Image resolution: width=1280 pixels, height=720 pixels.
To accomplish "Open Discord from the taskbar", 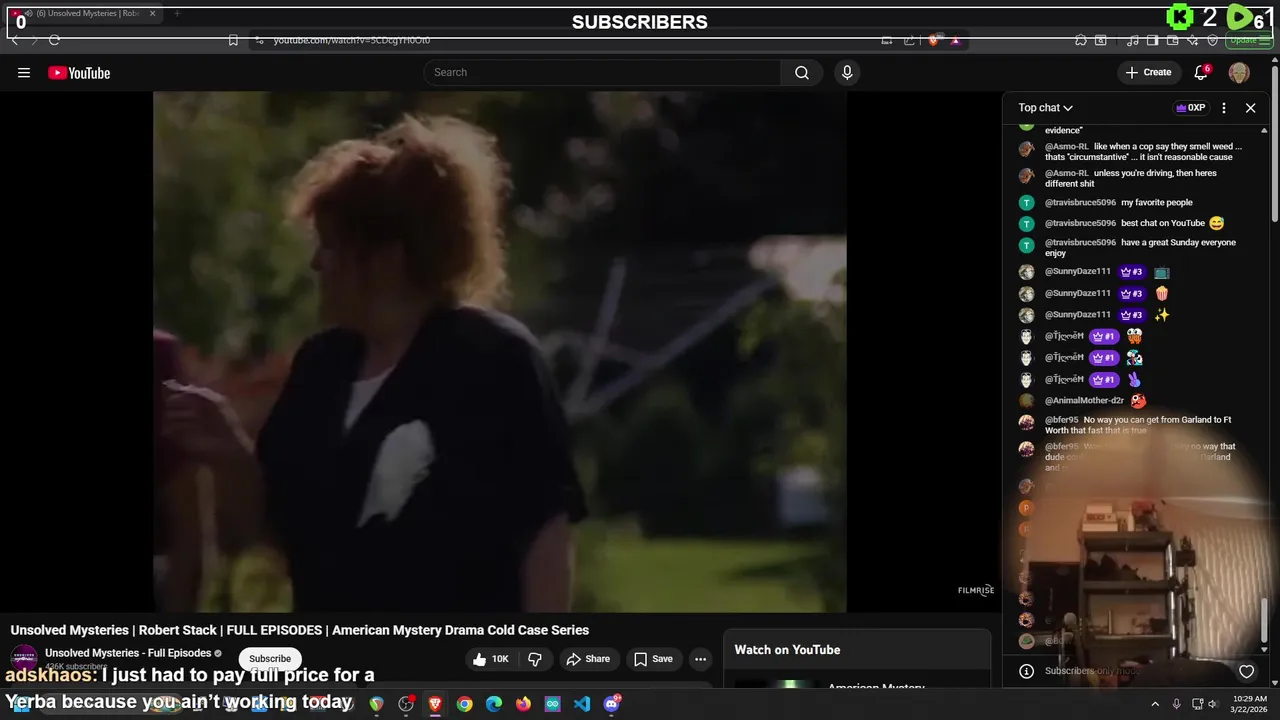I will 612,704.
